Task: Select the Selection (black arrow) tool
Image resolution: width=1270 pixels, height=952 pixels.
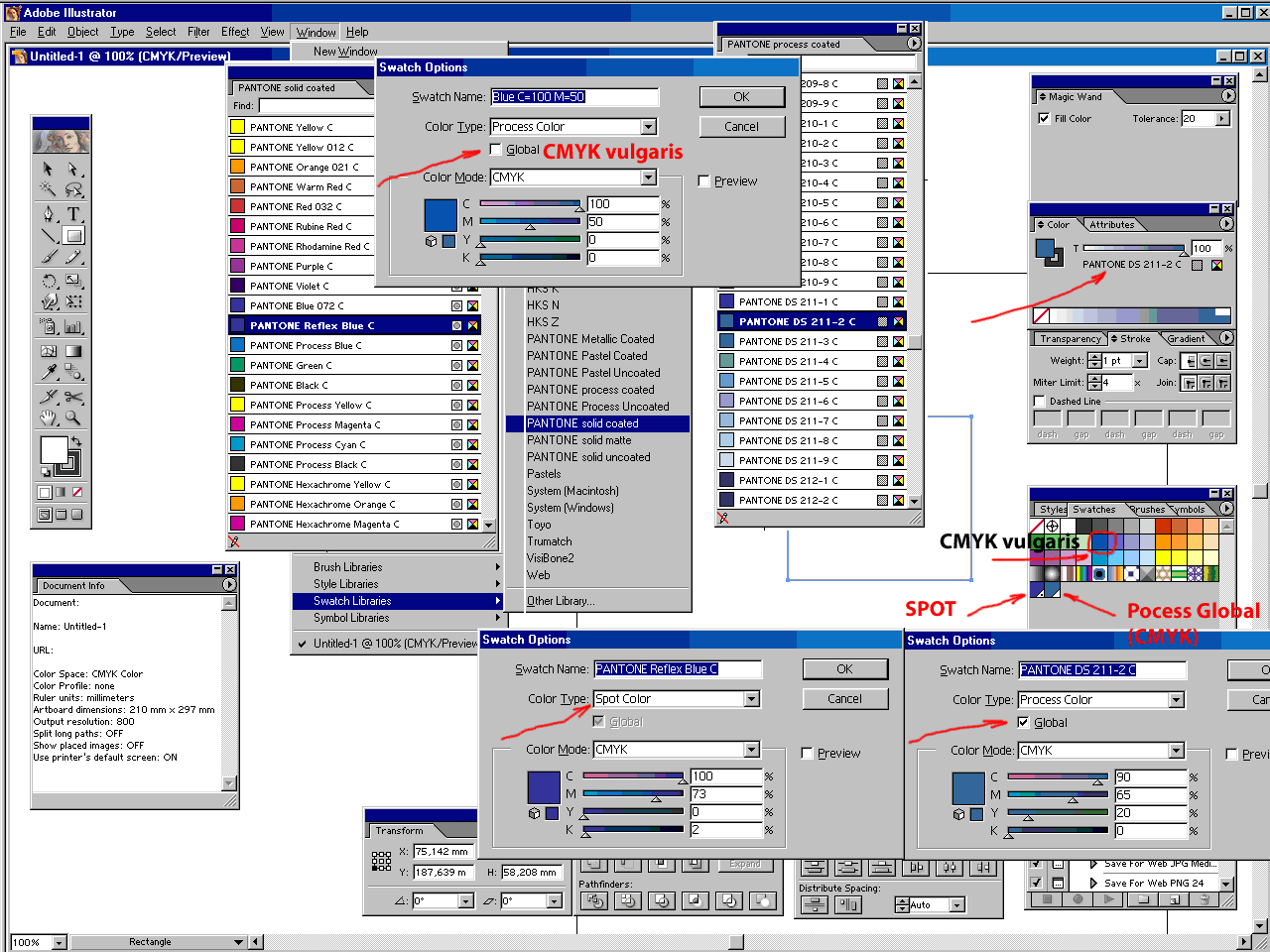Action: coord(48,169)
